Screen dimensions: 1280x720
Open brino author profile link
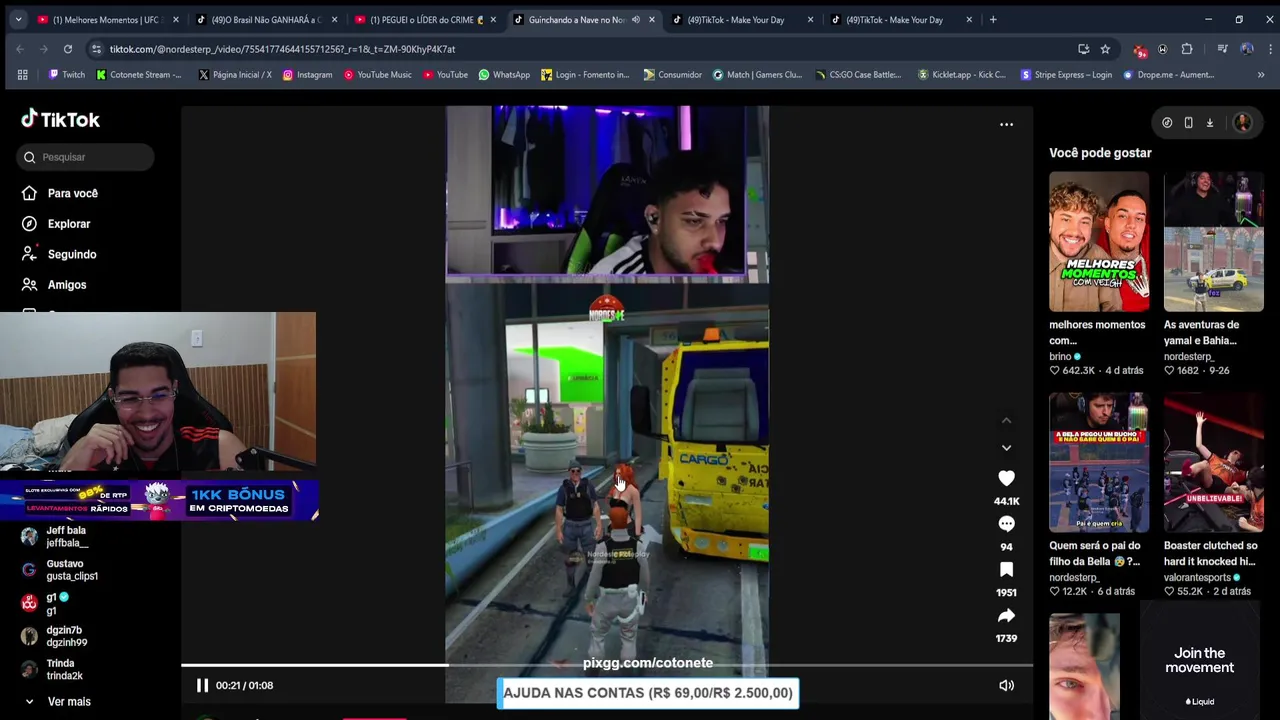click(1060, 356)
